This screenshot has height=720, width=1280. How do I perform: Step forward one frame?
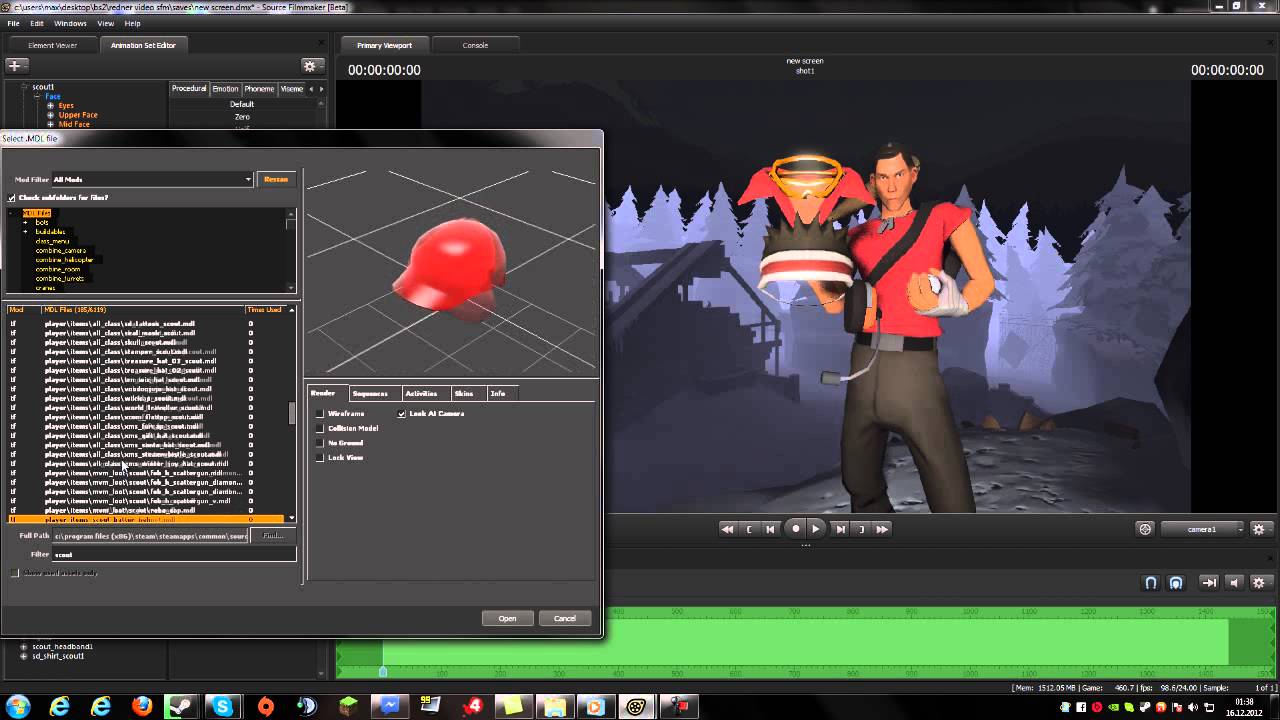pos(841,529)
